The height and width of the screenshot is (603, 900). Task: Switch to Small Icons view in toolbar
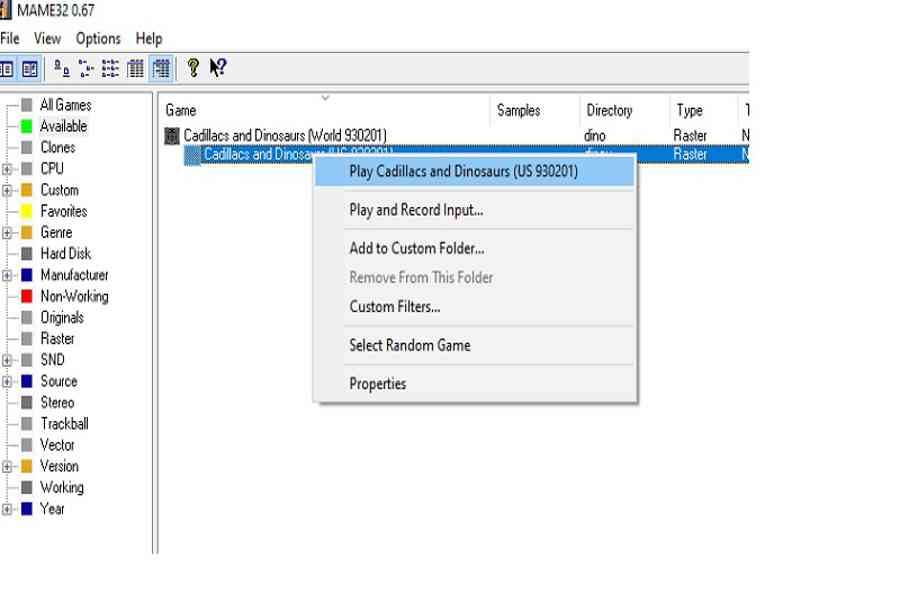coord(86,68)
